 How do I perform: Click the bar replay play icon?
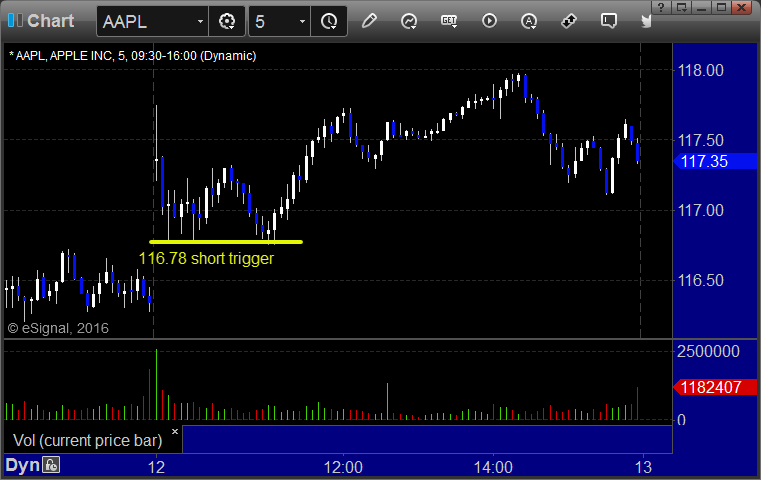pyautogui.click(x=489, y=21)
